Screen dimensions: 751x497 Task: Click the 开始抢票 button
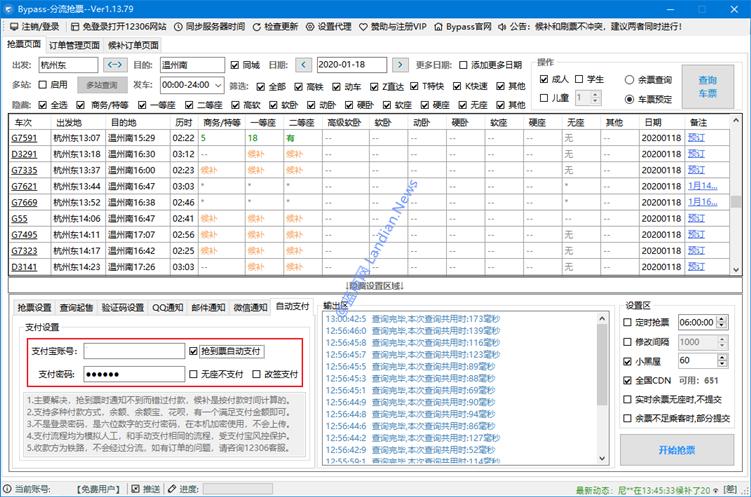point(677,450)
